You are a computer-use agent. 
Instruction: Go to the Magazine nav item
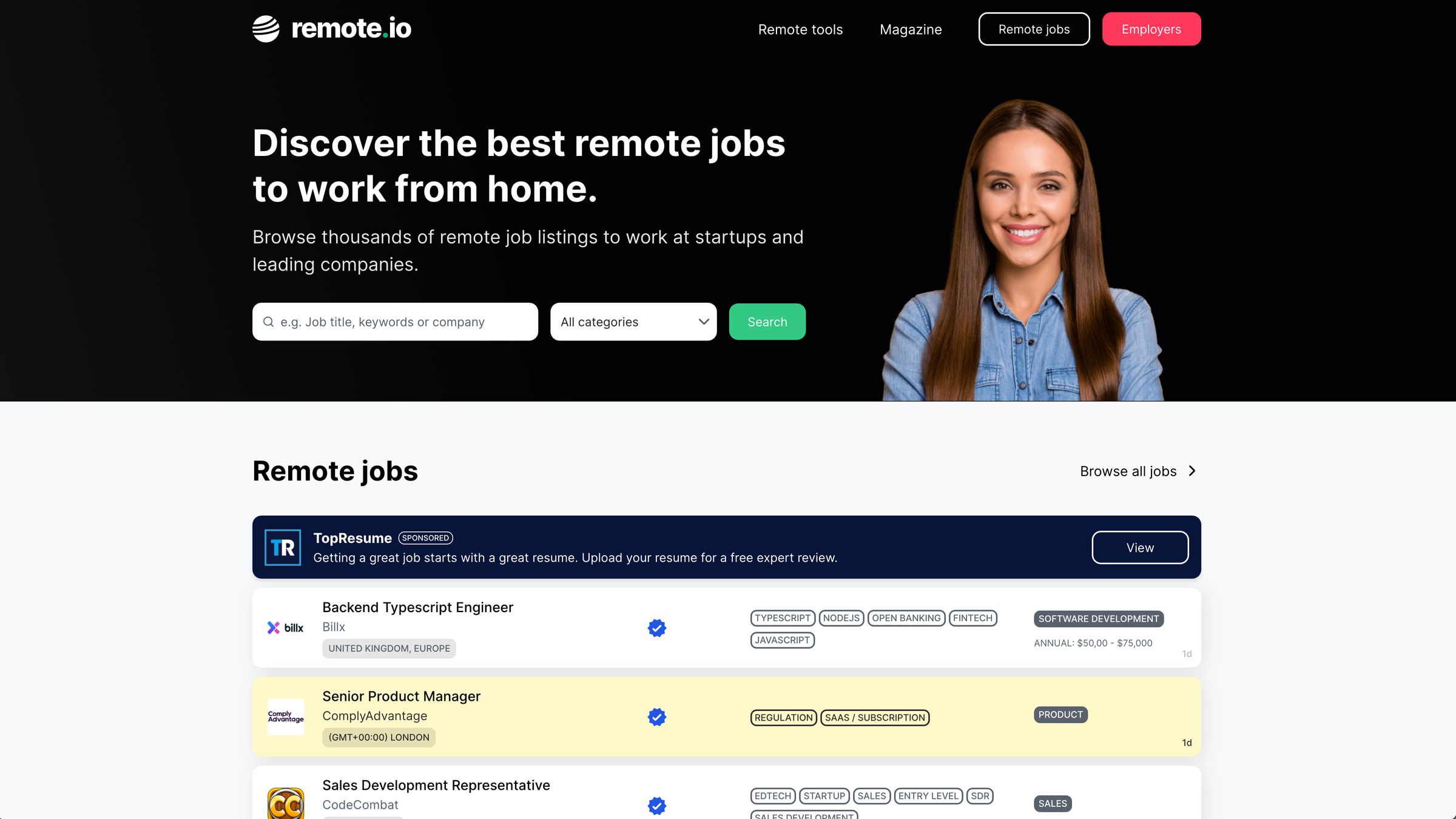point(910,29)
